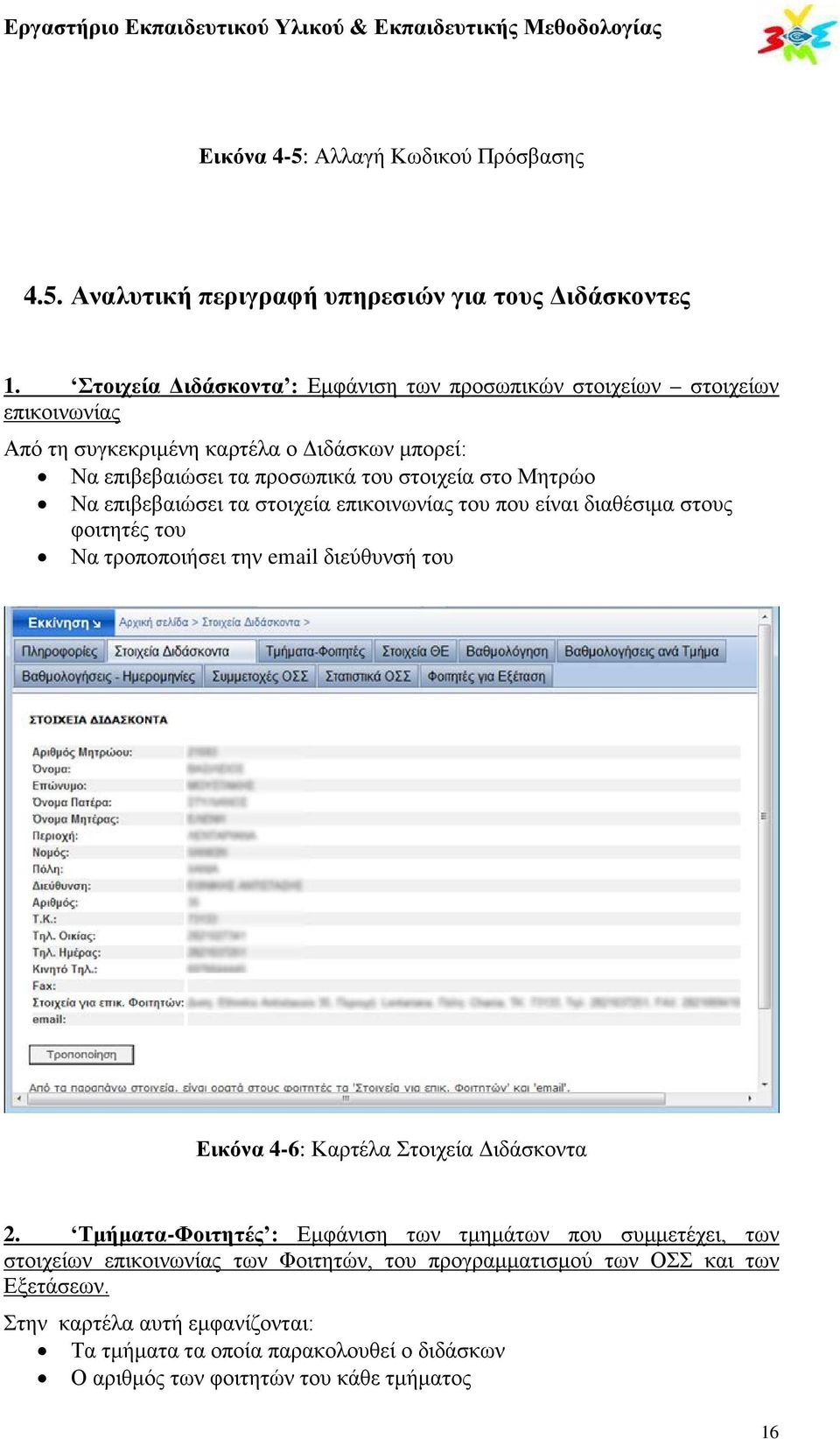840x1439 pixels.
Task: Open the Στοιχεία ΘΕ tab
Action: pyautogui.click(x=416, y=651)
